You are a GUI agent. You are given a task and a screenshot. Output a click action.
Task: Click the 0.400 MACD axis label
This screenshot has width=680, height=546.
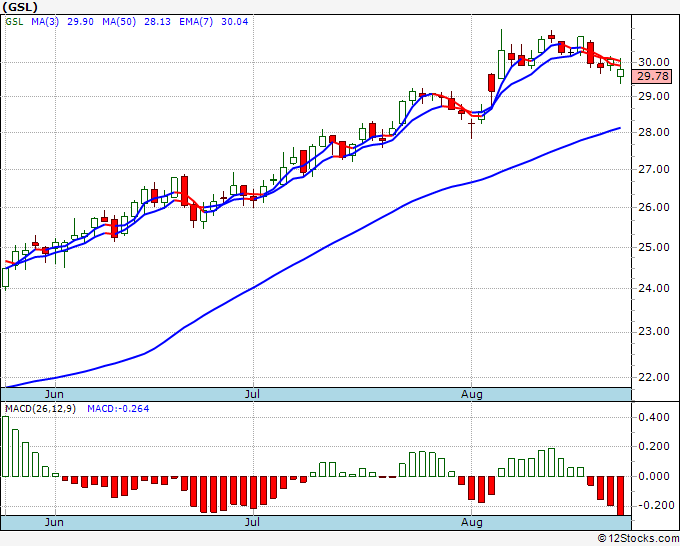pos(654,417)
